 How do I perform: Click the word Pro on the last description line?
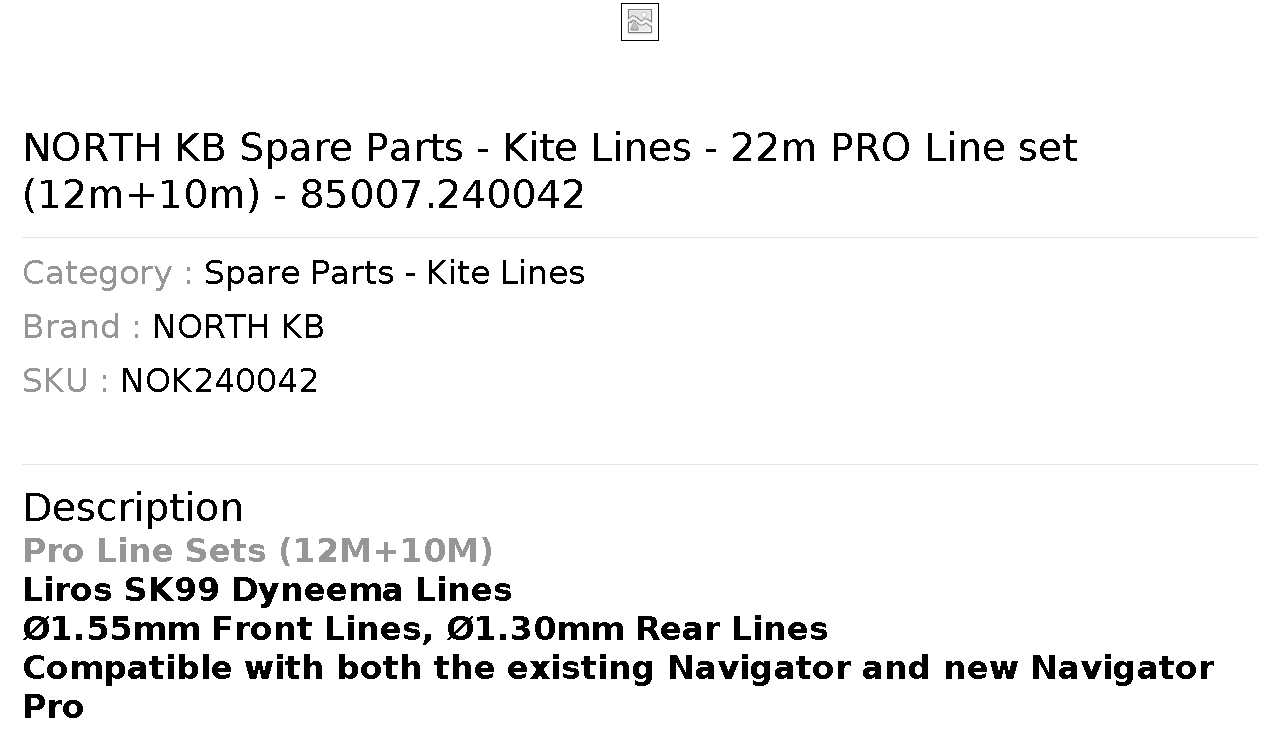[x=53, y=707]
